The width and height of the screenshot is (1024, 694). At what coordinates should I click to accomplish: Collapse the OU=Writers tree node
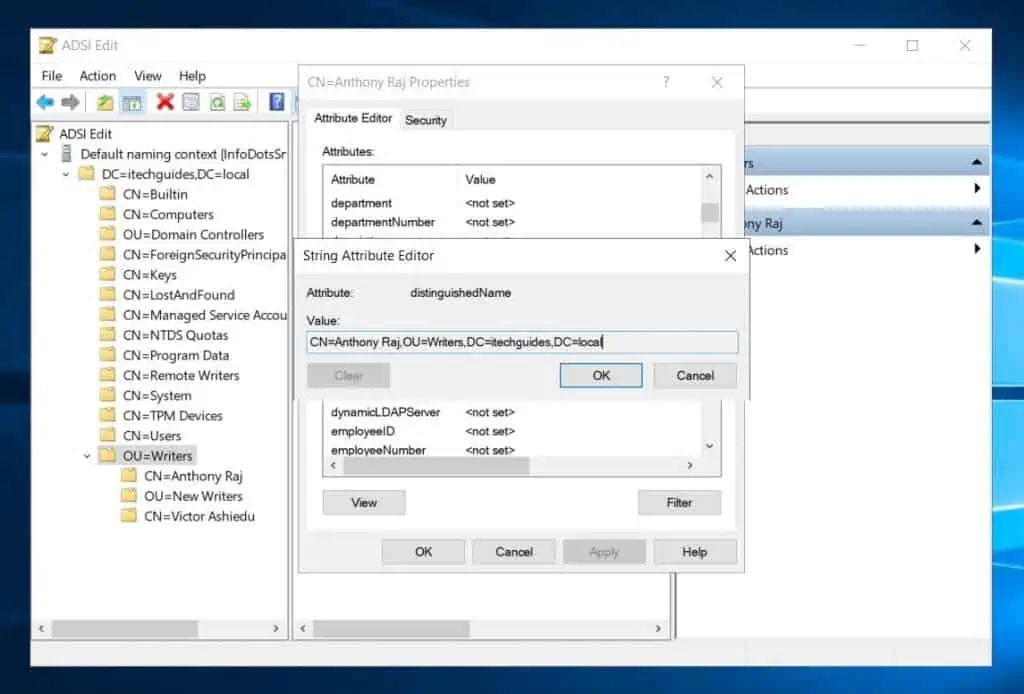pos(87,456)
